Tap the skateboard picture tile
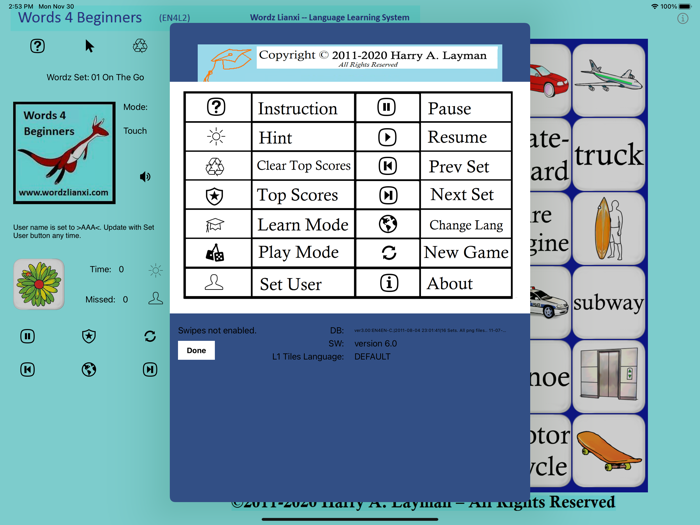Viewport: 700px width, 525px height. click(x=608, y=451)
